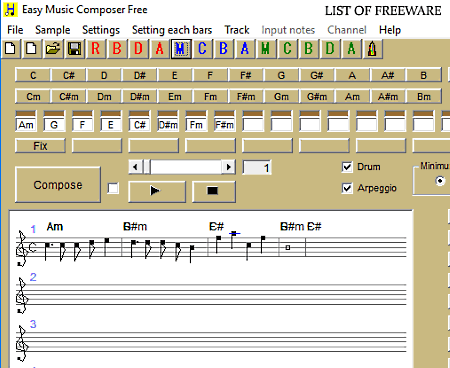Screen dimensions: 450x368
Task: Insert the C major chord button
Action: click(x=33, y=75)
